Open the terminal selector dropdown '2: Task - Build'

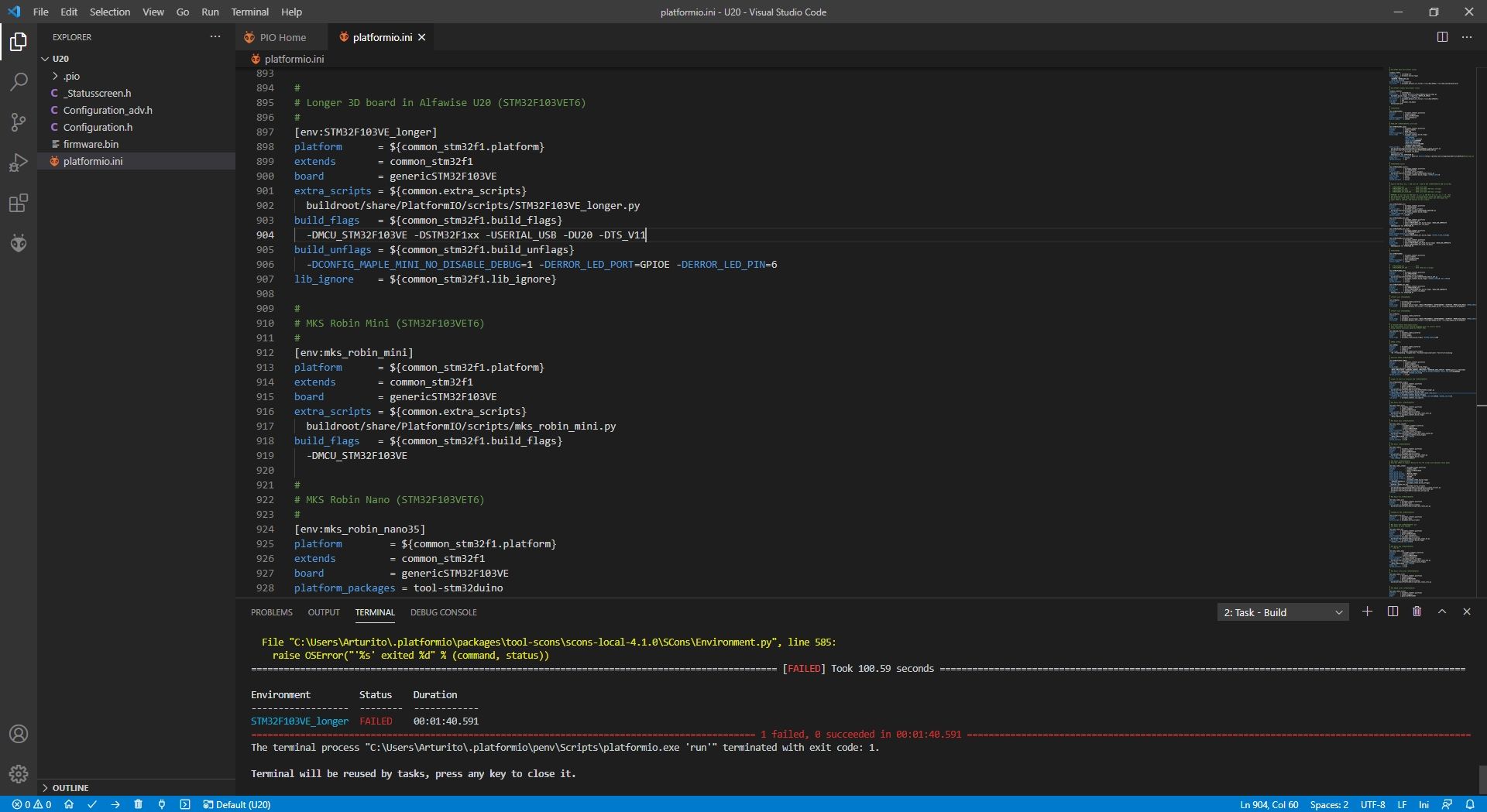pyautogui.click(x=1283, y=612)
